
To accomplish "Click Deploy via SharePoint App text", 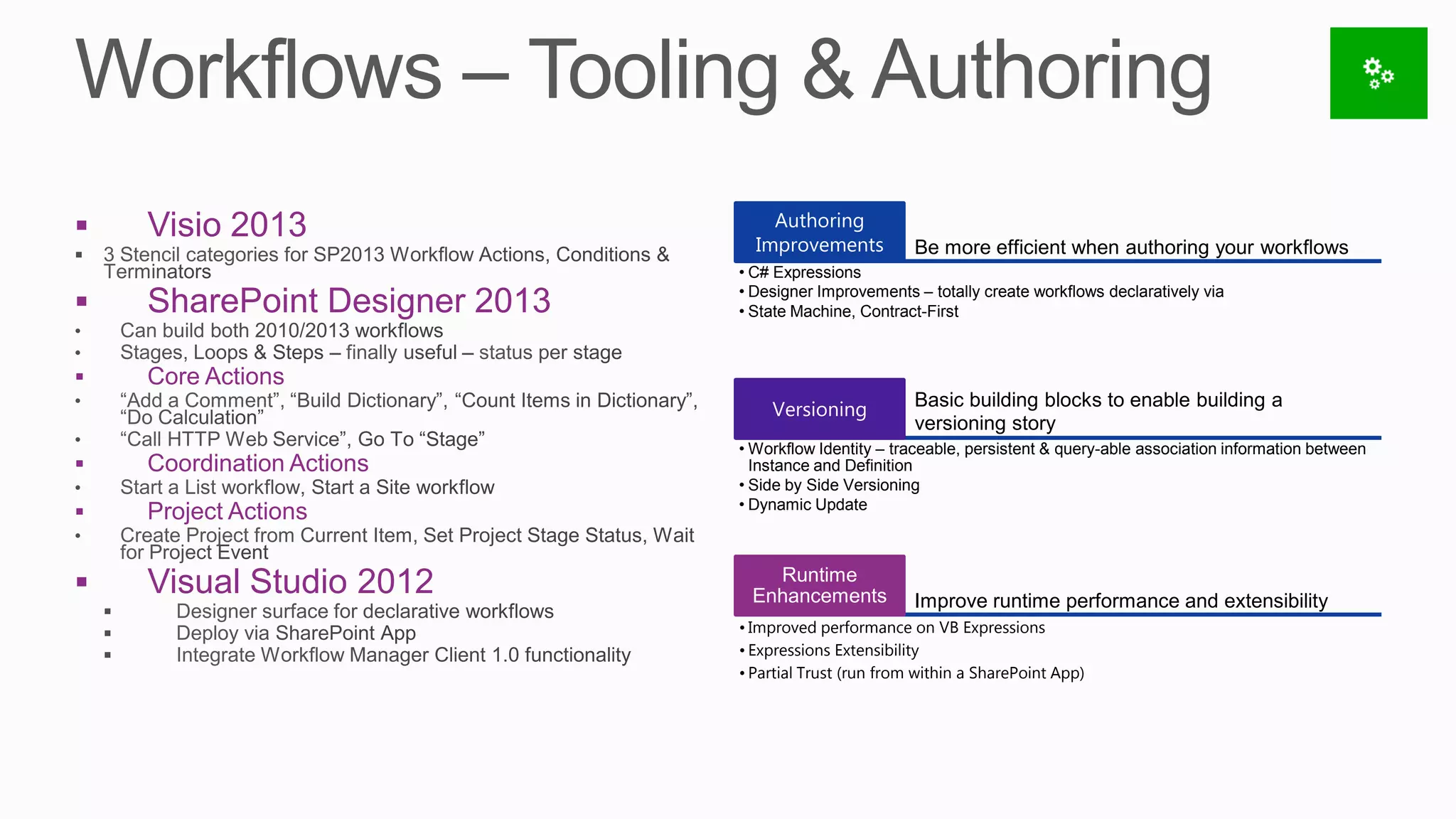I will pyautogui.click(x=296, y=633).
